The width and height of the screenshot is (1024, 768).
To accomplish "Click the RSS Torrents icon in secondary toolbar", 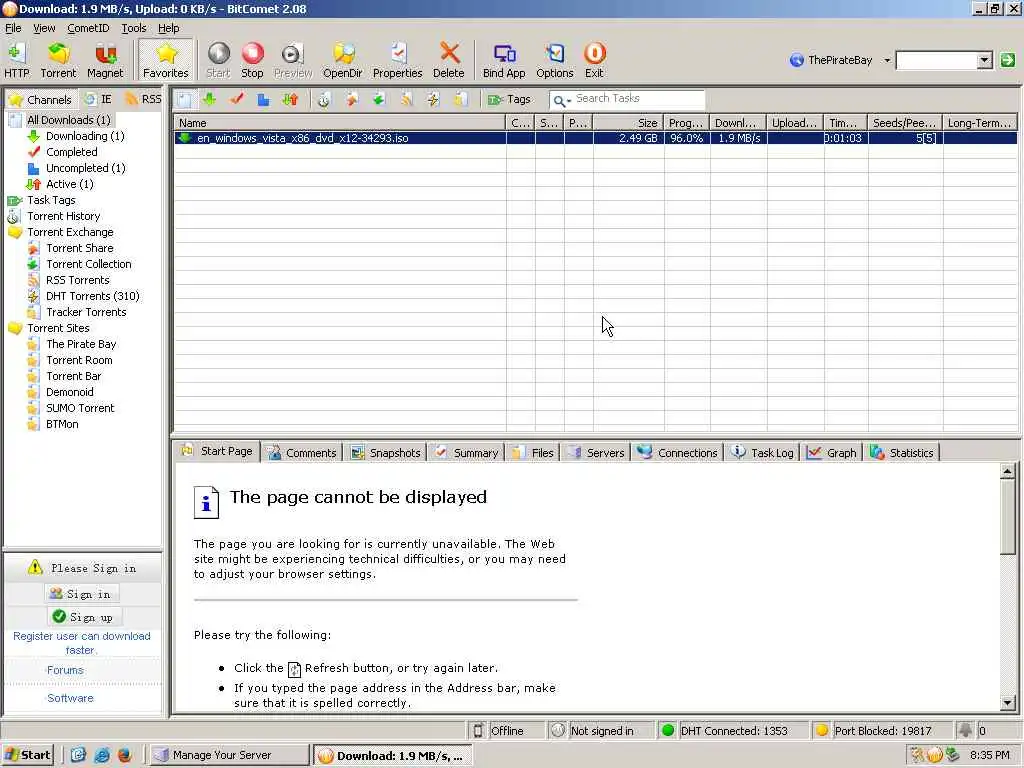I will pos(406,99).
